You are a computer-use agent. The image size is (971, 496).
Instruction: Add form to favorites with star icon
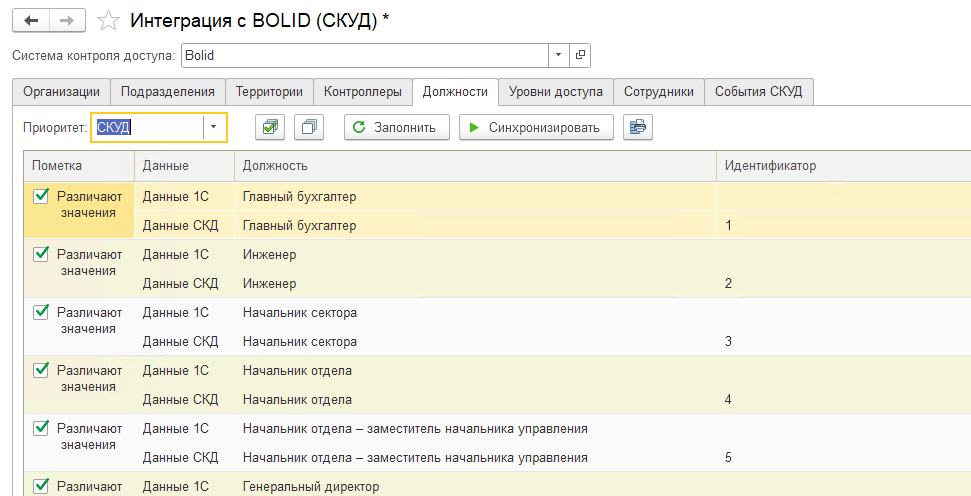point(109,20)
